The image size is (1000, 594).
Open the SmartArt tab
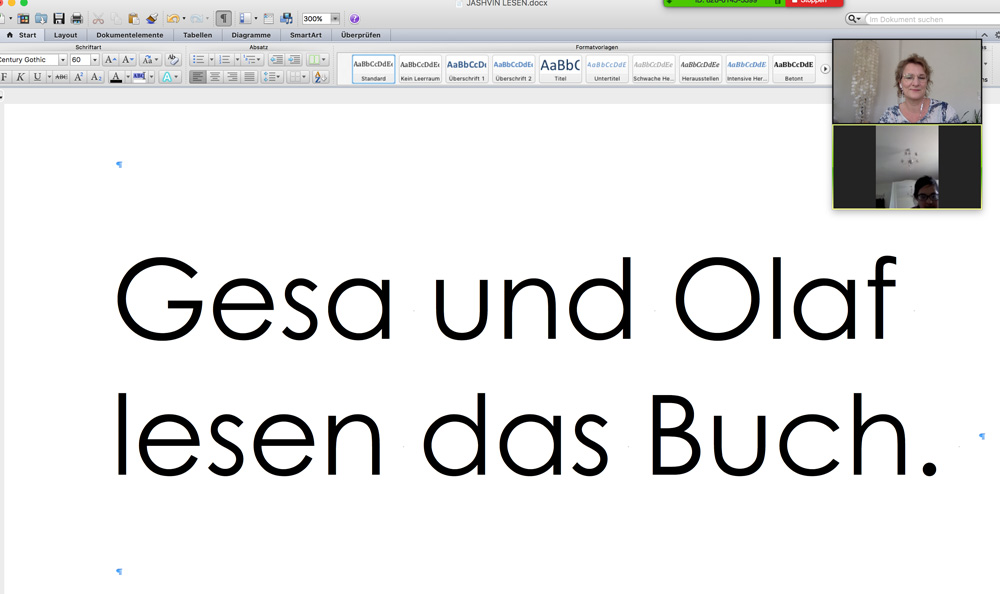[x=305, y=35]
